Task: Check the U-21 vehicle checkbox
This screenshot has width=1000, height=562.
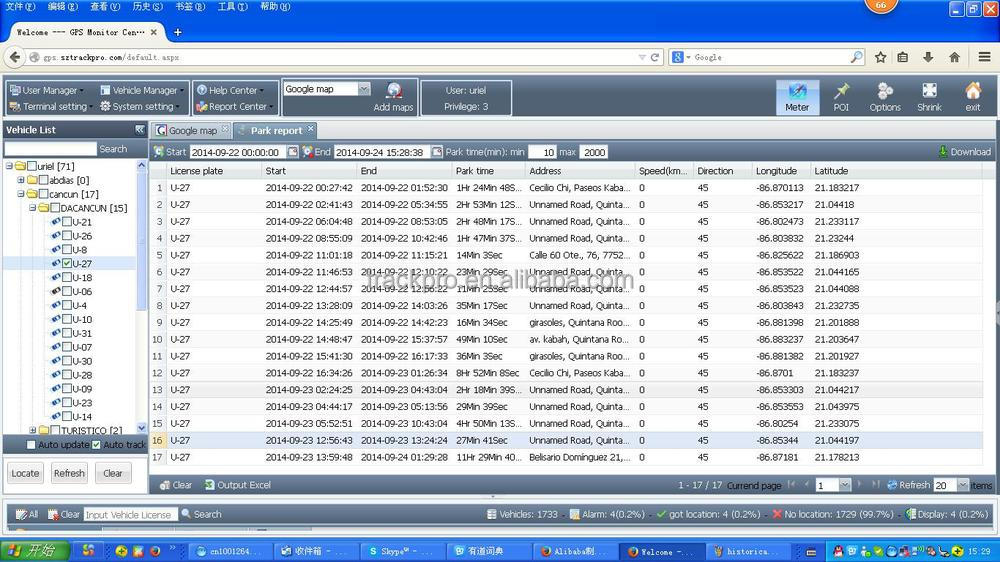Action: click(67, 222)
